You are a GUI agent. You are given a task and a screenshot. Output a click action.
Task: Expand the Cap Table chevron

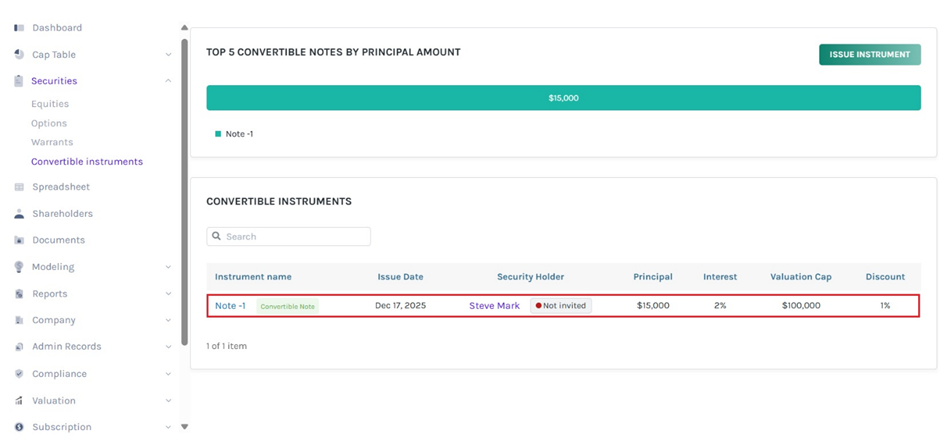(168, 55)
